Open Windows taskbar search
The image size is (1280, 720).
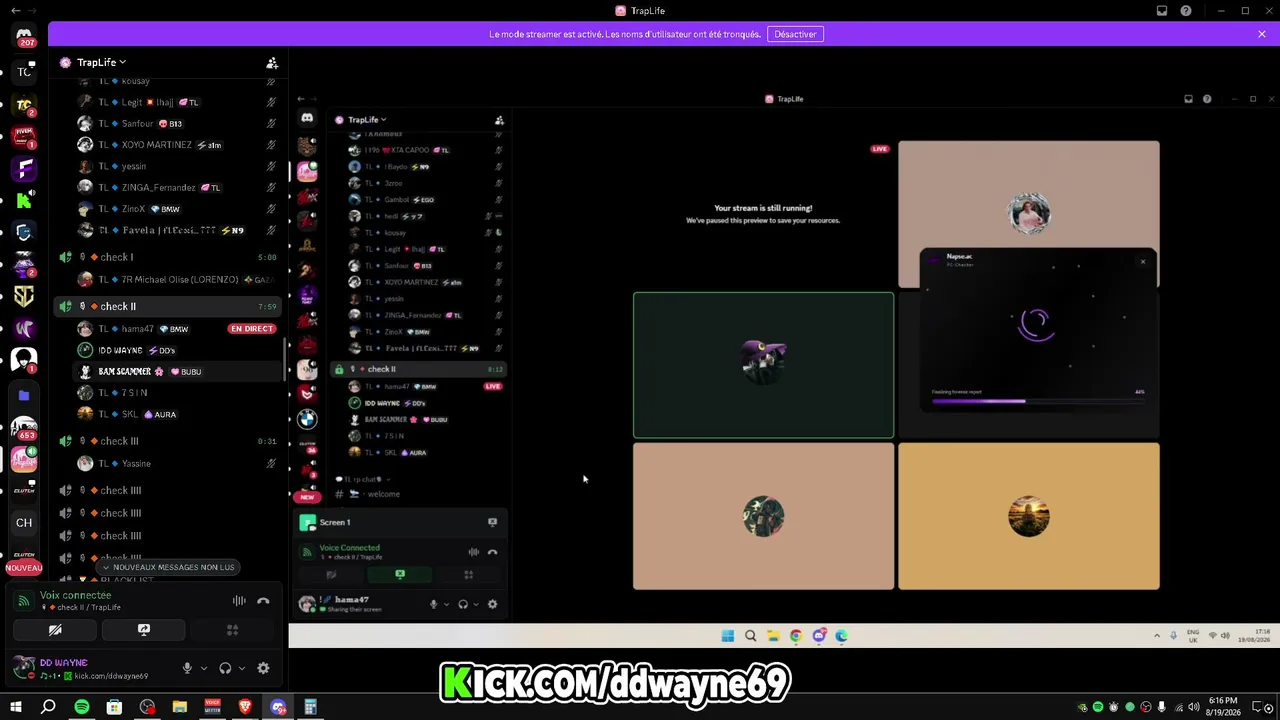click(48, 707)
